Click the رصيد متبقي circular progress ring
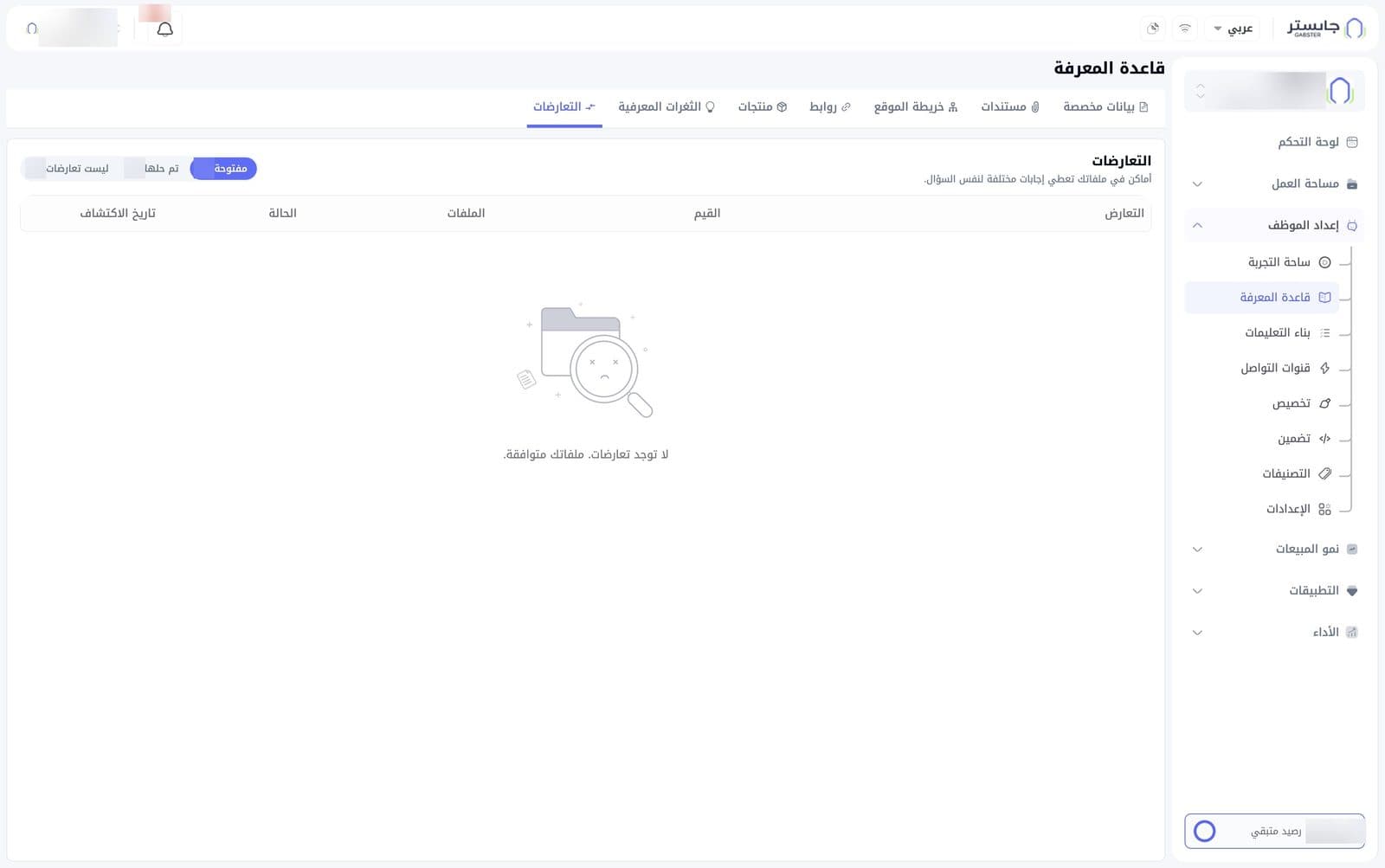Viewport: 1385px width, 868px height. pyautogui.click(x=1205, y=832)
